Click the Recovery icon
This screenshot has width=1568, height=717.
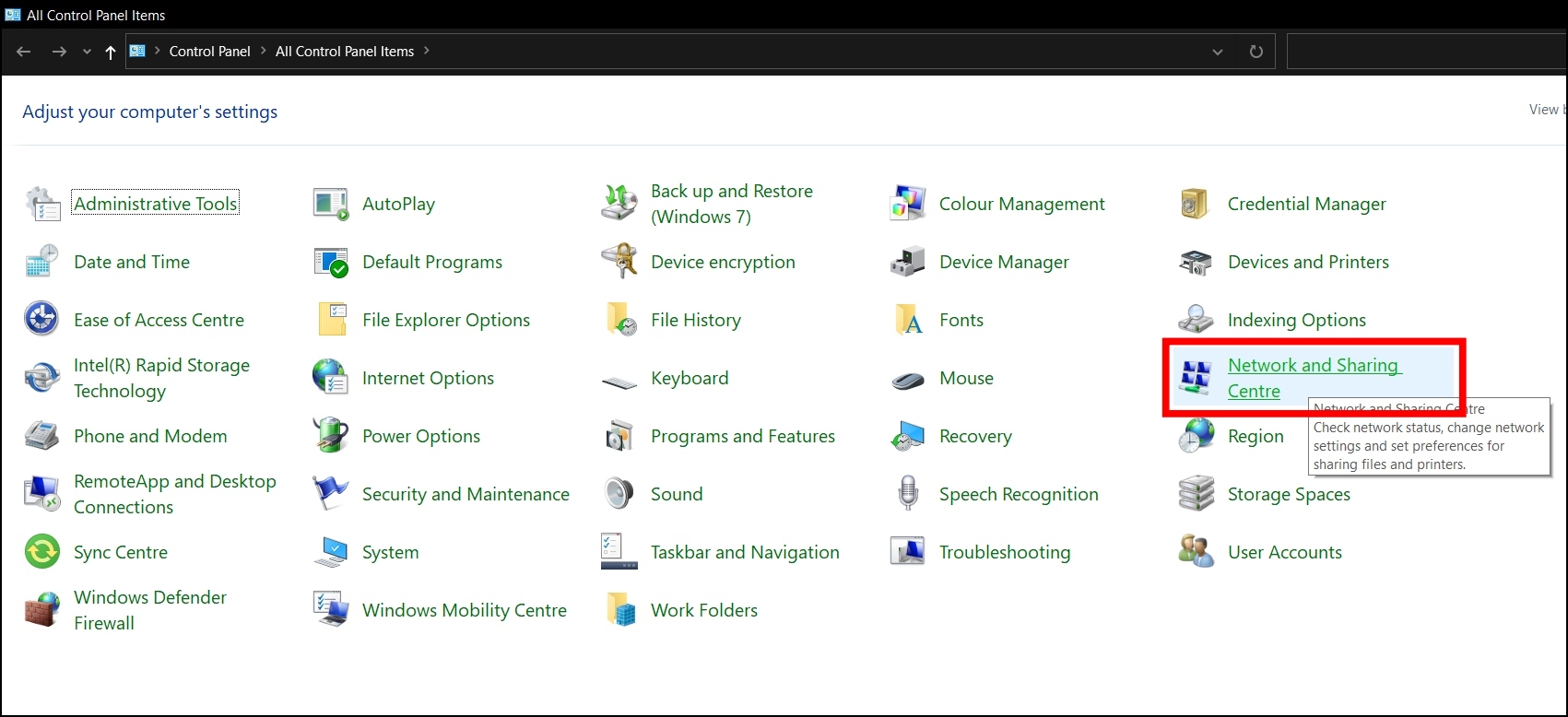[x=908, y=436]
